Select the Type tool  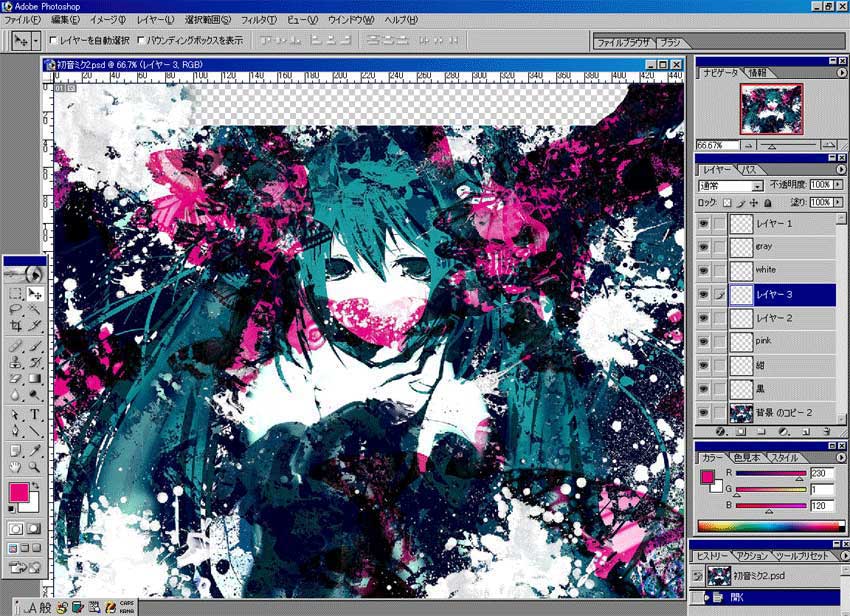coord(35,415)
